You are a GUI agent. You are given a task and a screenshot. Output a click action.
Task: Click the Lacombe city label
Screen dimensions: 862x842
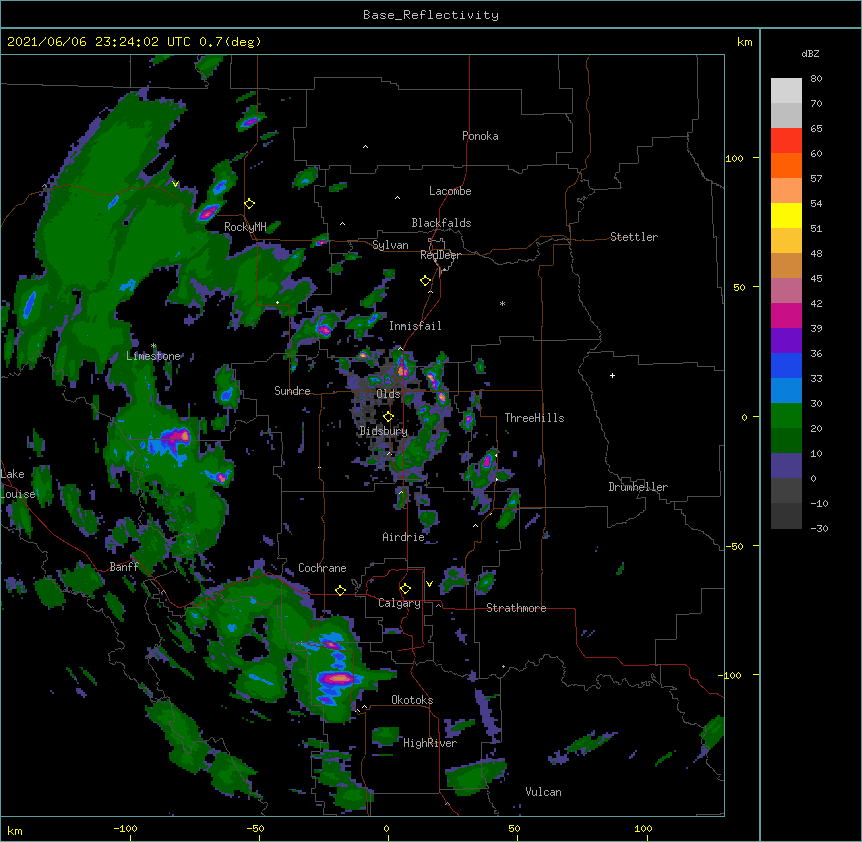450,191
